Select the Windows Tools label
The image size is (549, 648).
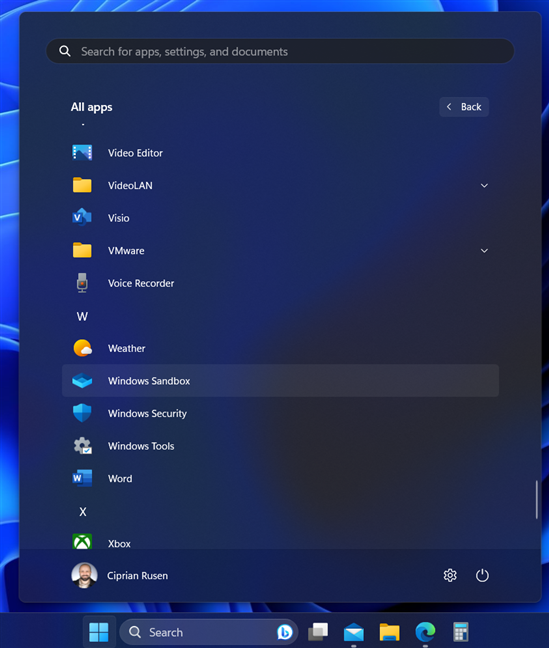coord(141,446)
